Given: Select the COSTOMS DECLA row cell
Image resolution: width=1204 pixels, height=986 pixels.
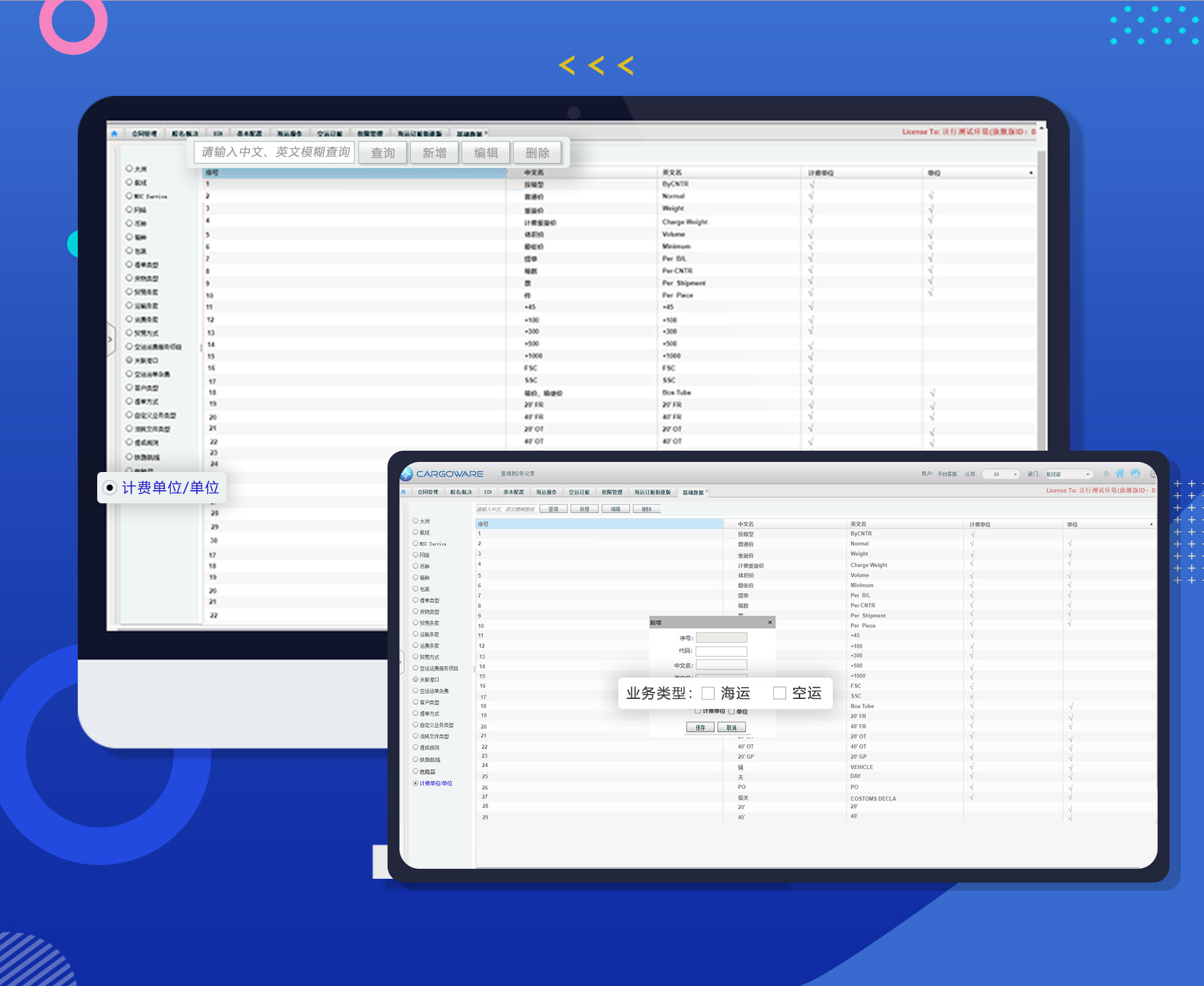Looking at the screenshot, I should tap(873, 799).
